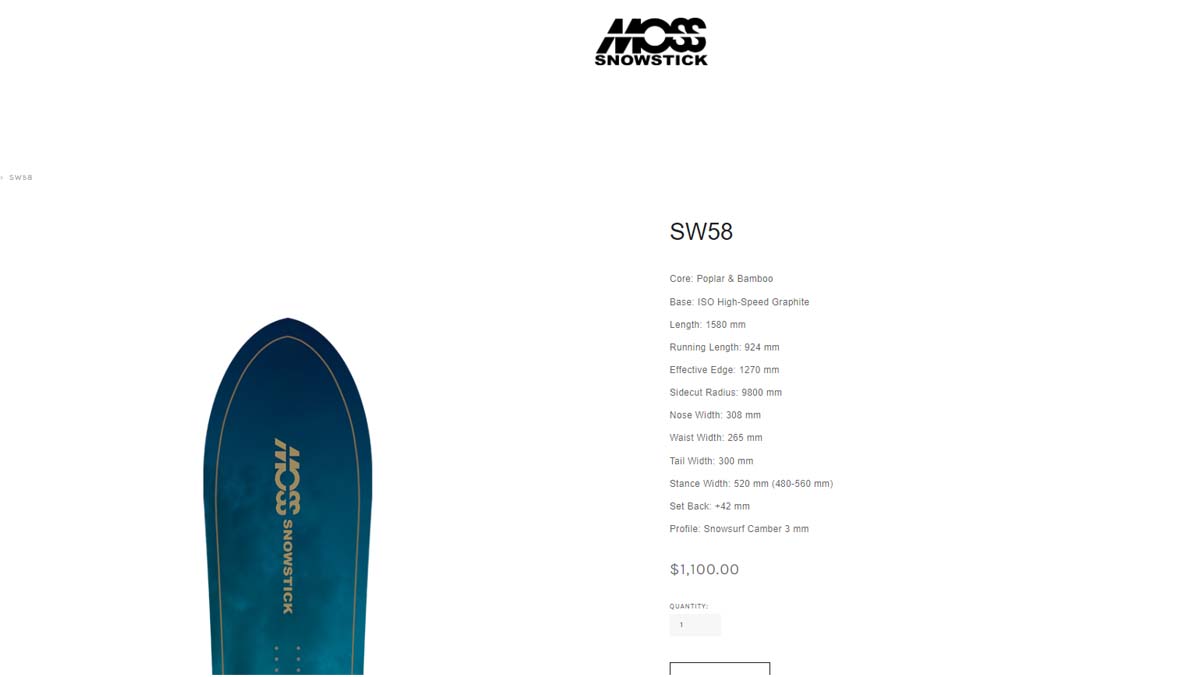
Task: Click the vertical SNOWSTICK text on board
Action: (288, 566)
